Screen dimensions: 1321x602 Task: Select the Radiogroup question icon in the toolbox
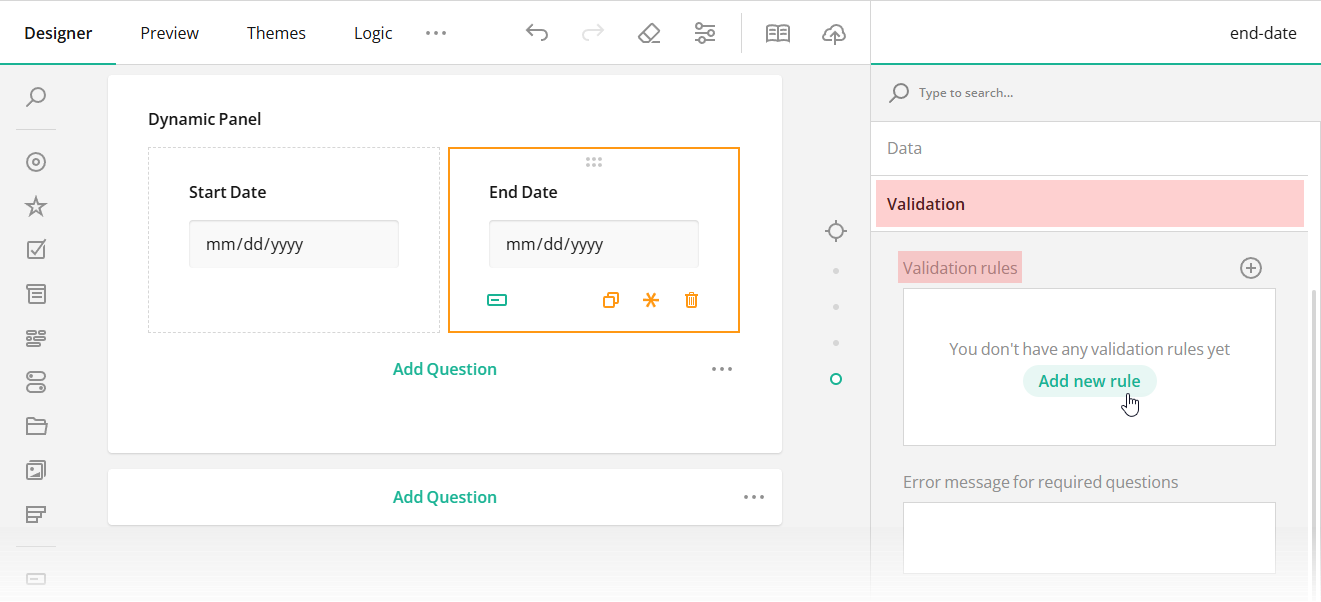(x=36, y=161)
